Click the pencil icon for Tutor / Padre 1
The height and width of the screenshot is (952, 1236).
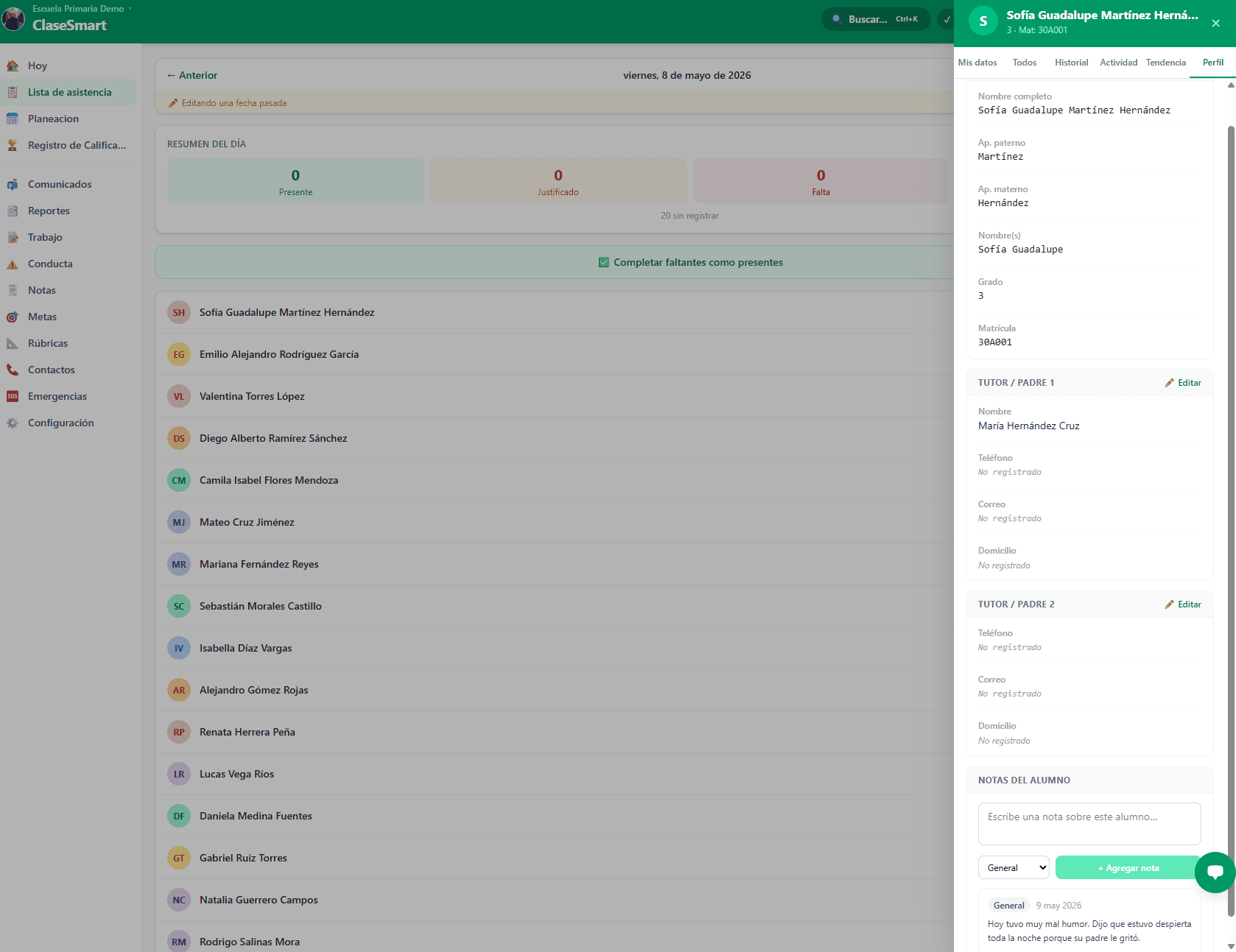(1170, 383)
